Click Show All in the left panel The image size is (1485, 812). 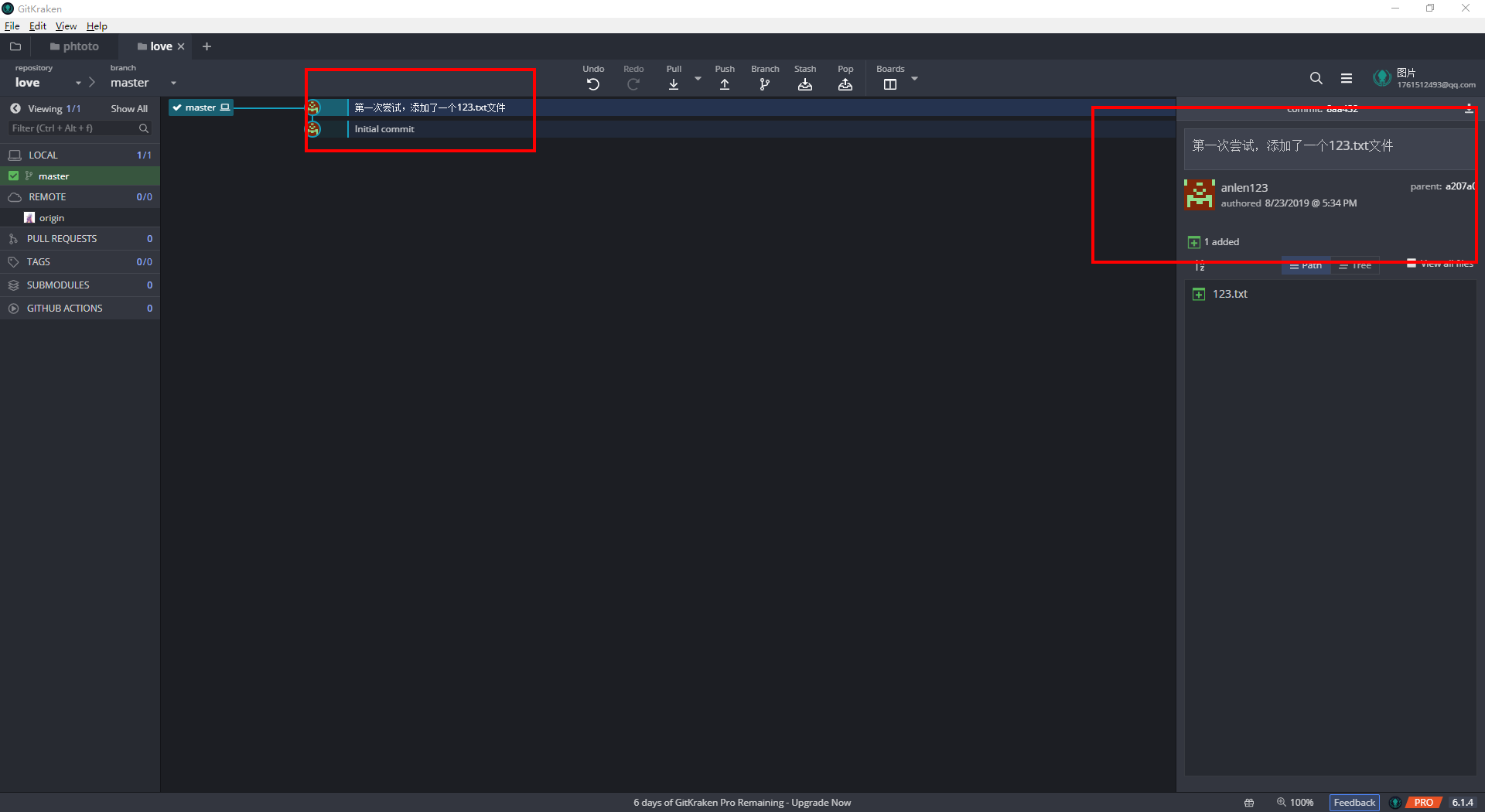[x=128, y=109]
